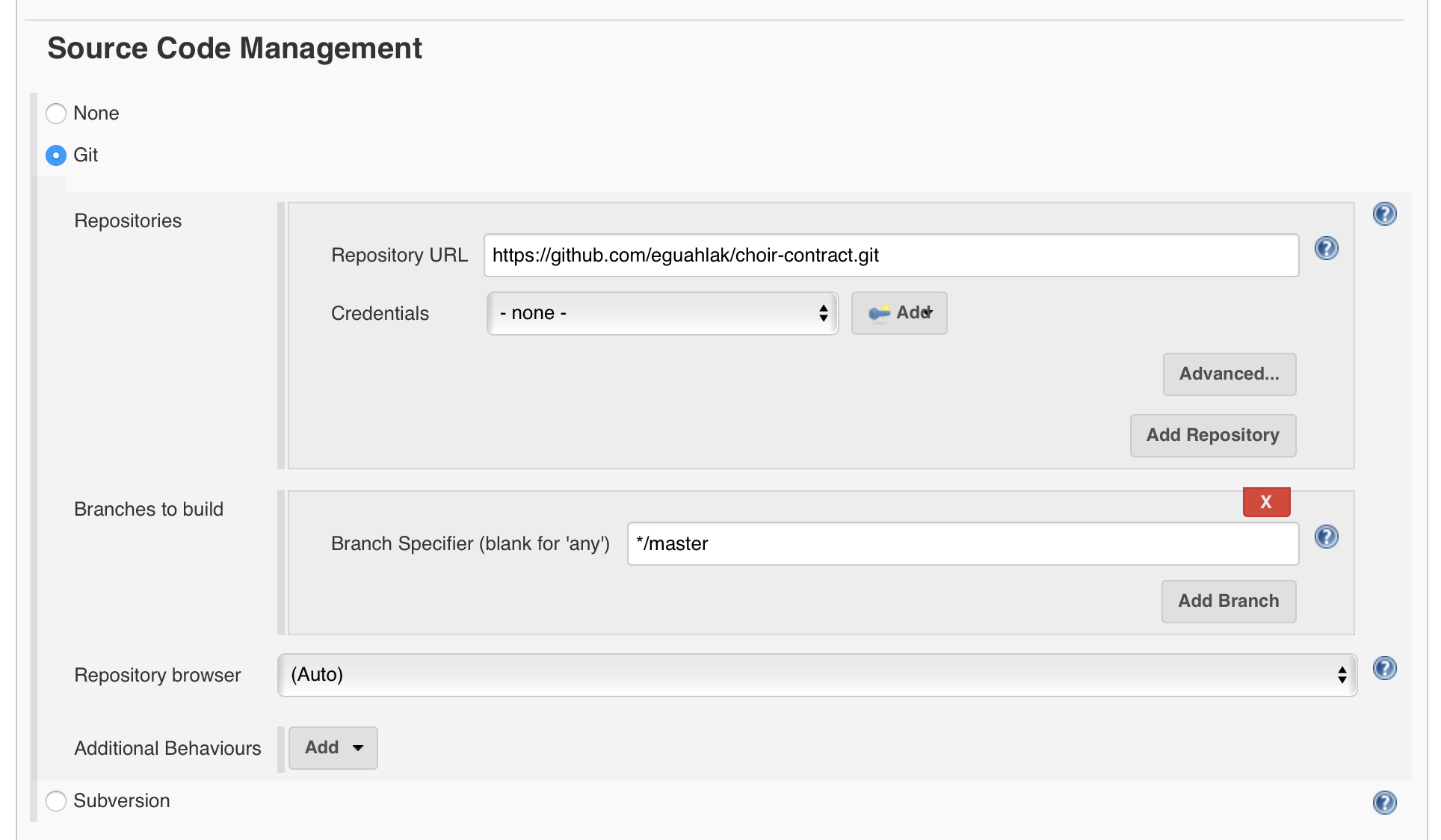The image size is (1441, 840).
Task: Open the Credentials dropdown showing none
Action: click(x=662, y=313)
